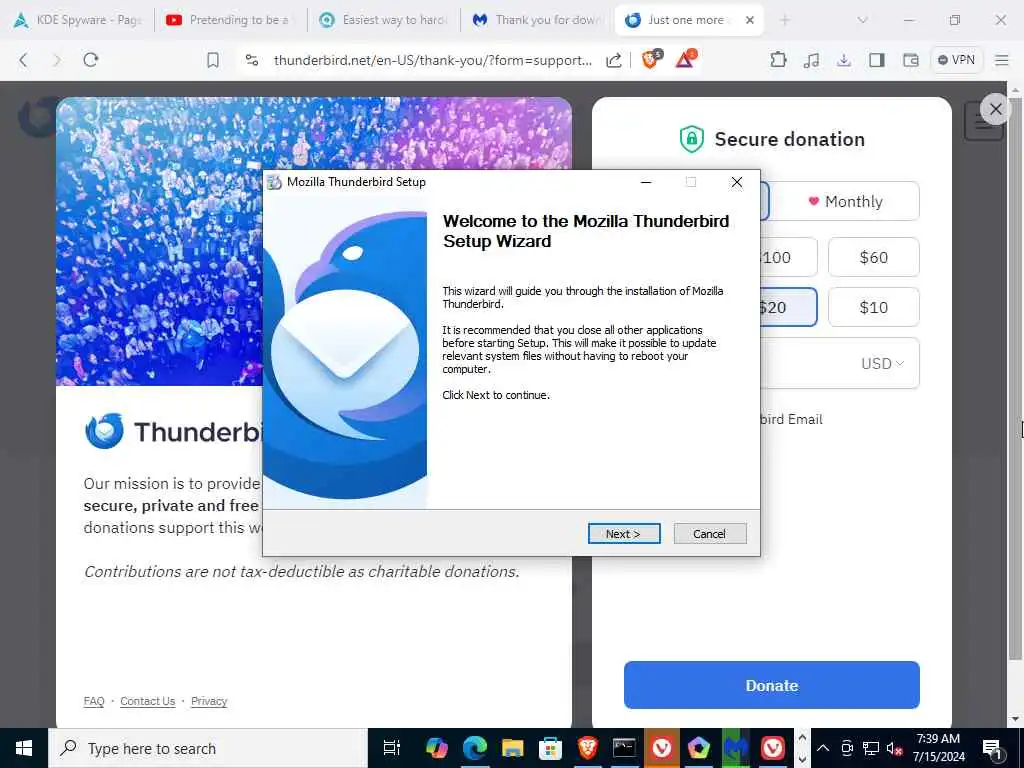Open Malwarebytes taskbar icon
Screen dimensions: 1024x768
[735, 748]
